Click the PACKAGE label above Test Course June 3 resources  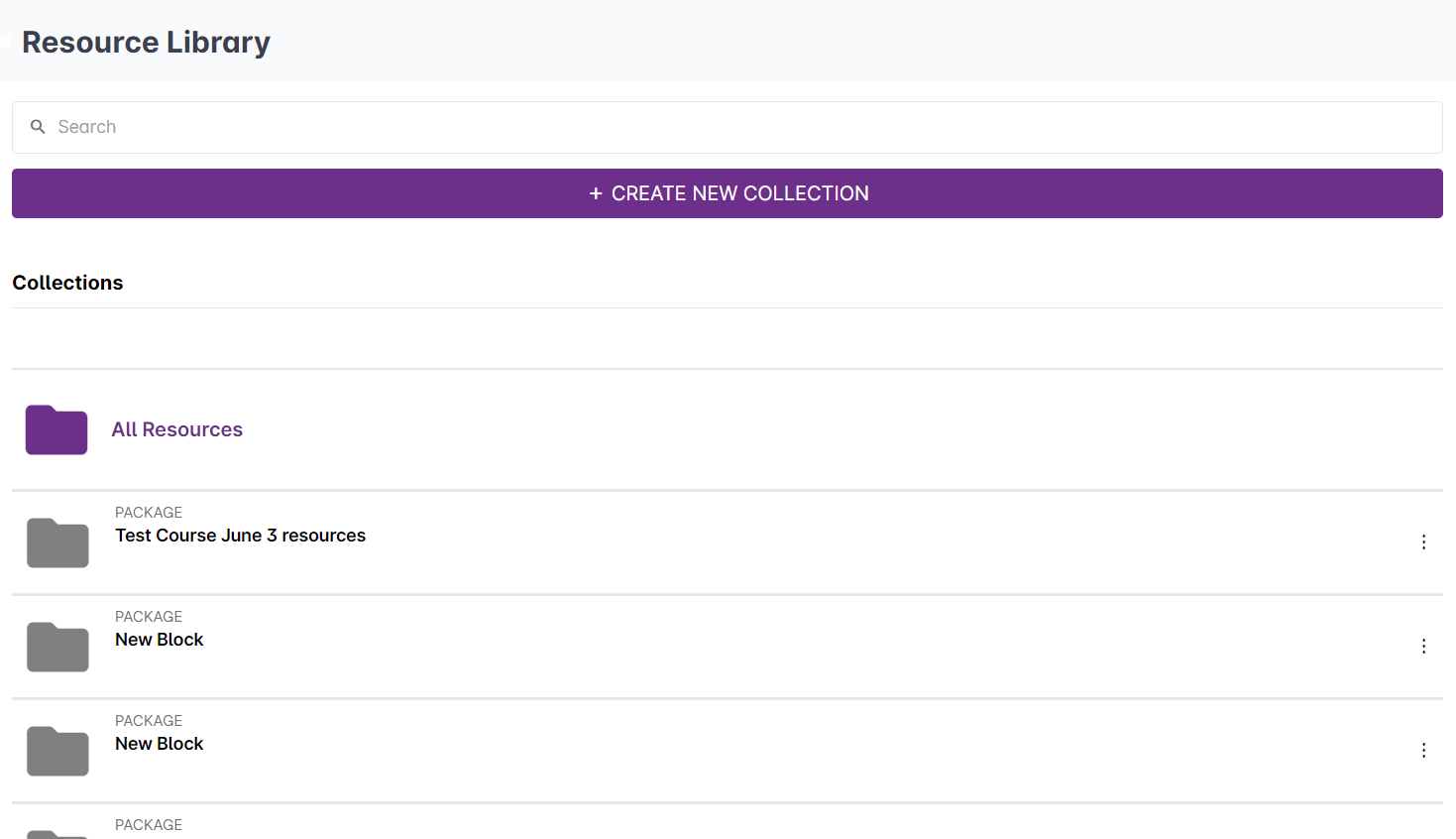tap(149, 513)
